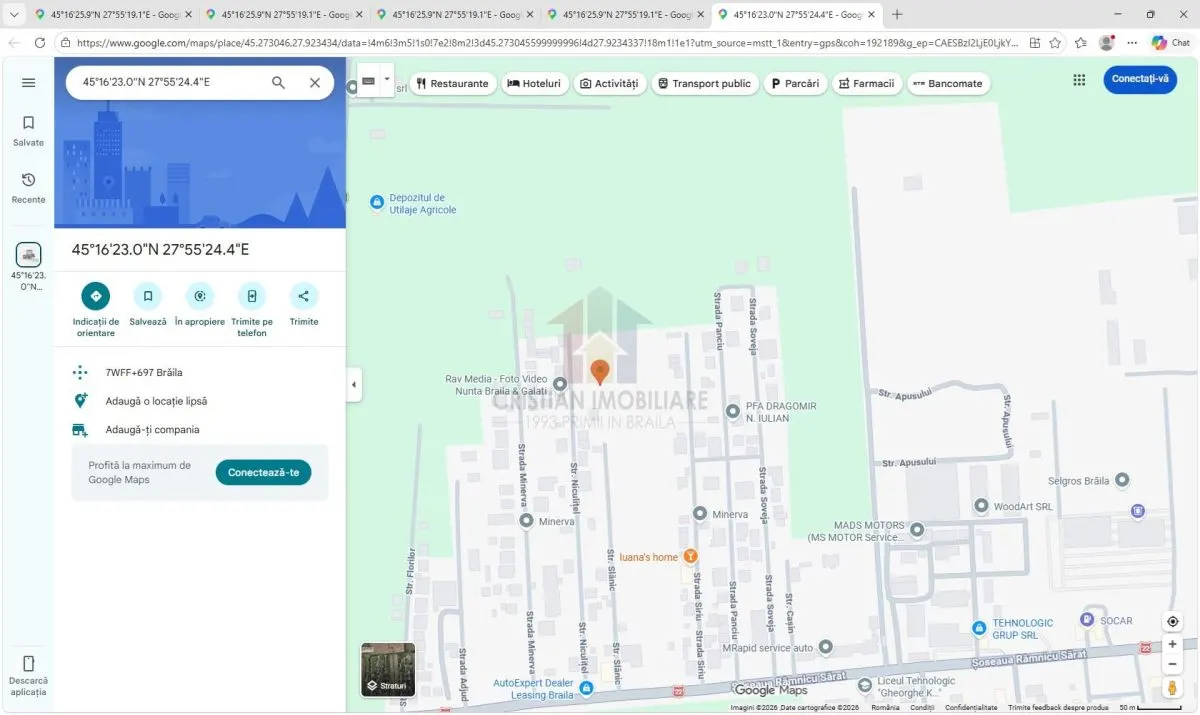Focus the Maps search field with coordinates
The height and width of the screenshot is (715, 1200).
(170, 83)
